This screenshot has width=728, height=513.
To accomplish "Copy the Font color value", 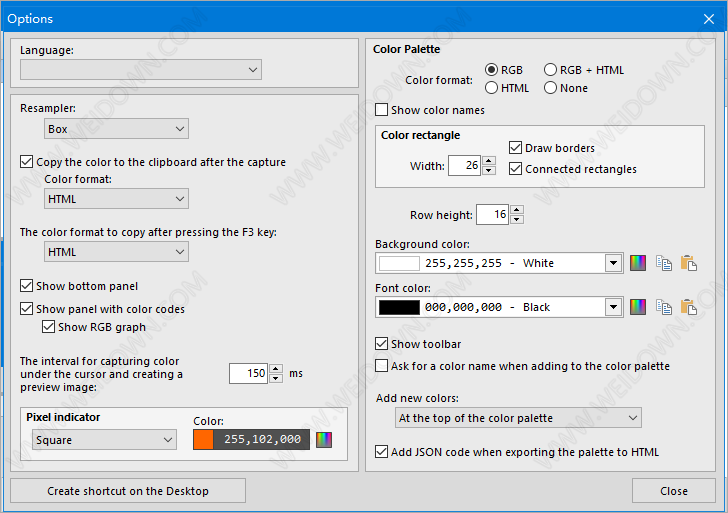I will 664,307.
